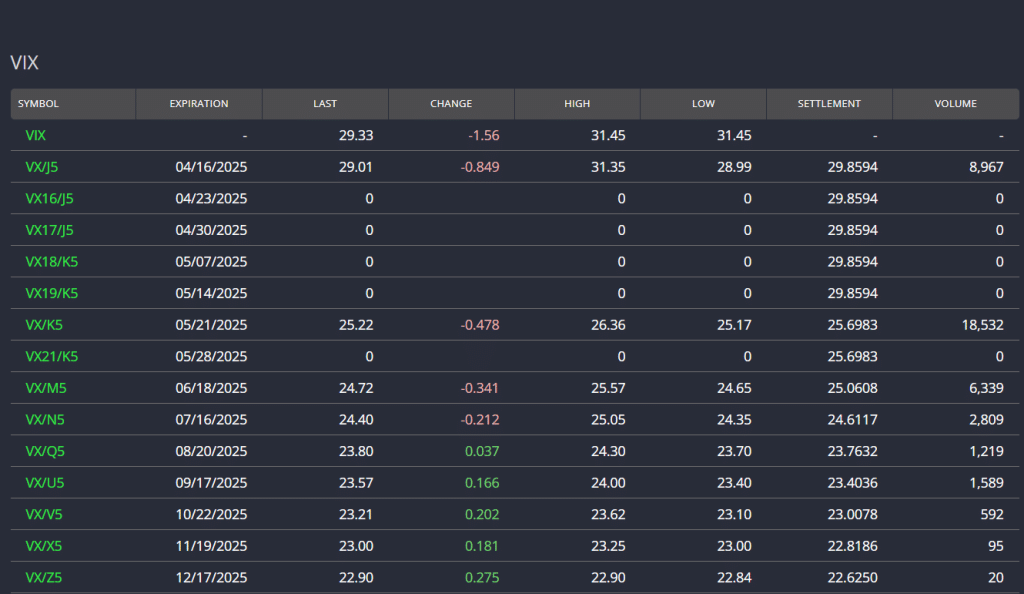Screen dimensions: 1024x594
Task: Click the 18,532 volume cell
Action: point(979,325)
